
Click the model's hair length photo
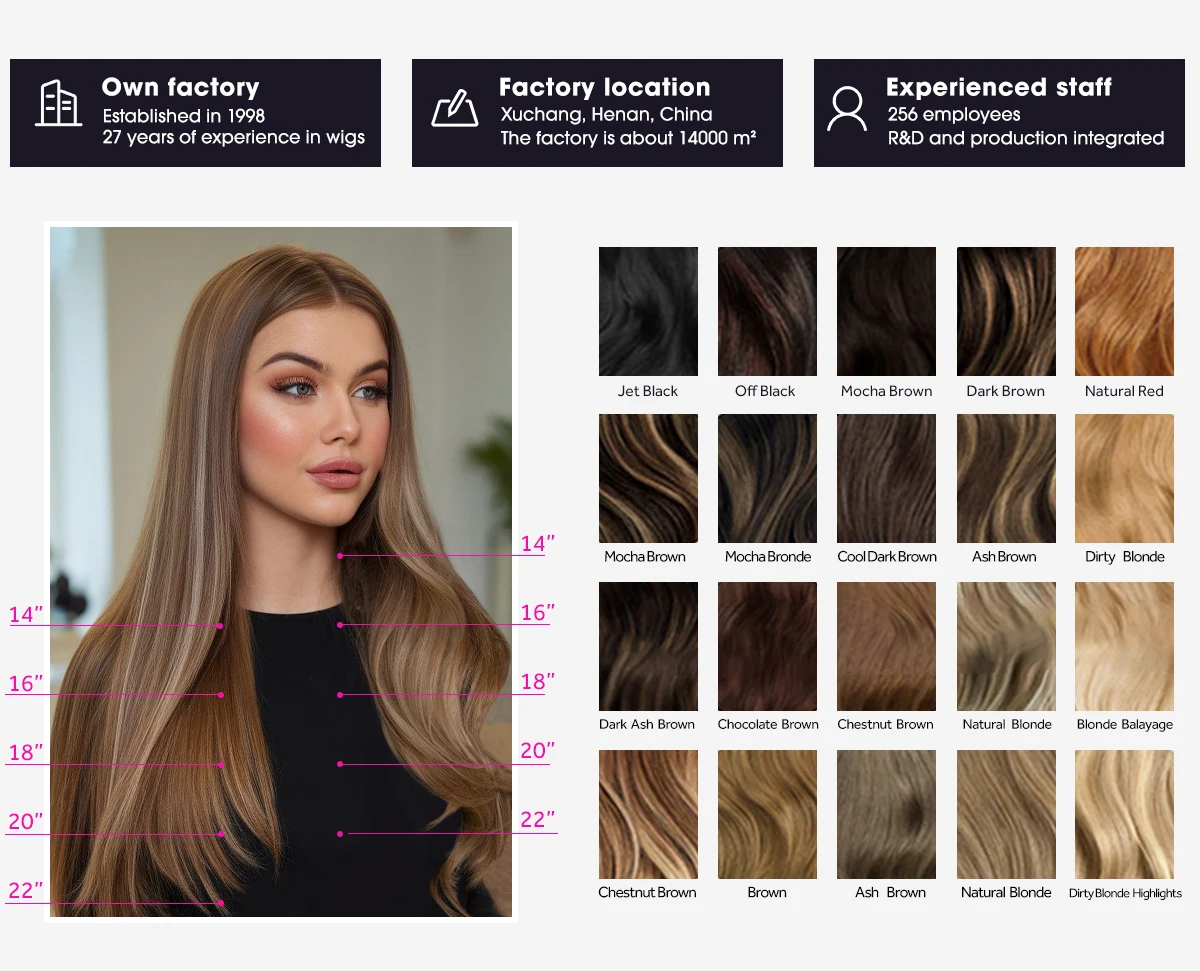pyautogui.click(x=281, y=571)
